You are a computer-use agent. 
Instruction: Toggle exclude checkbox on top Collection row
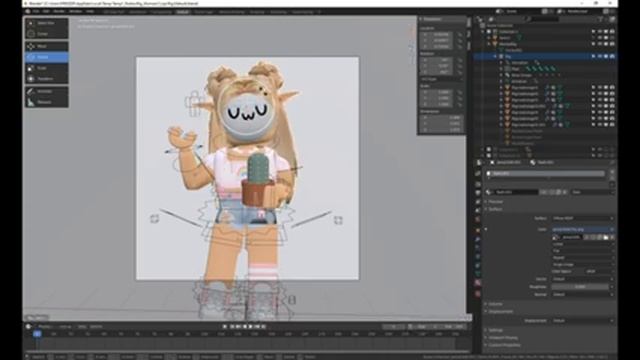pos(489,31)
